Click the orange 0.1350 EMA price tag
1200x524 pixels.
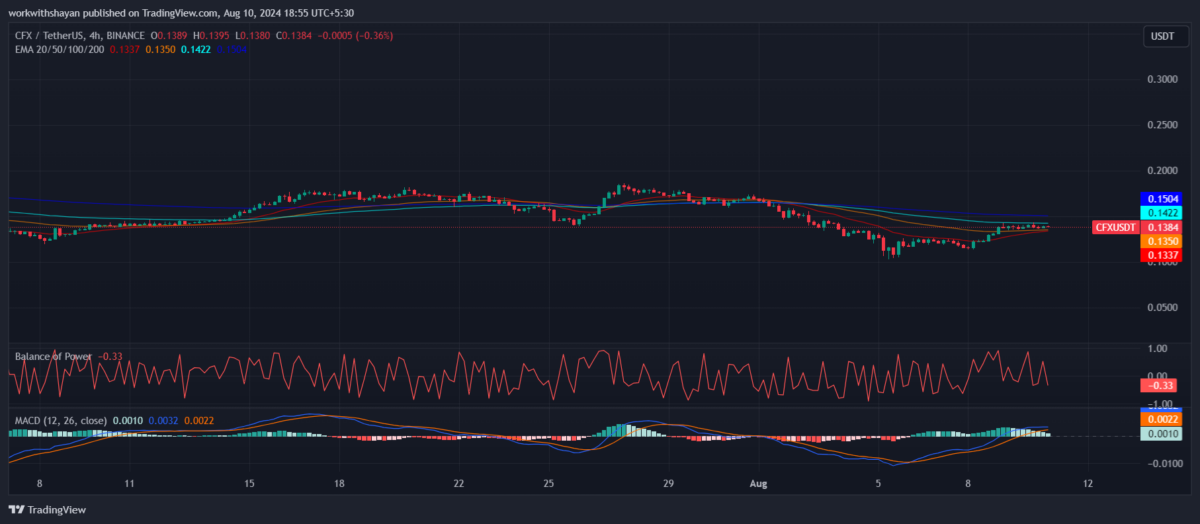pyautogui.click(x=1162, y=242)
